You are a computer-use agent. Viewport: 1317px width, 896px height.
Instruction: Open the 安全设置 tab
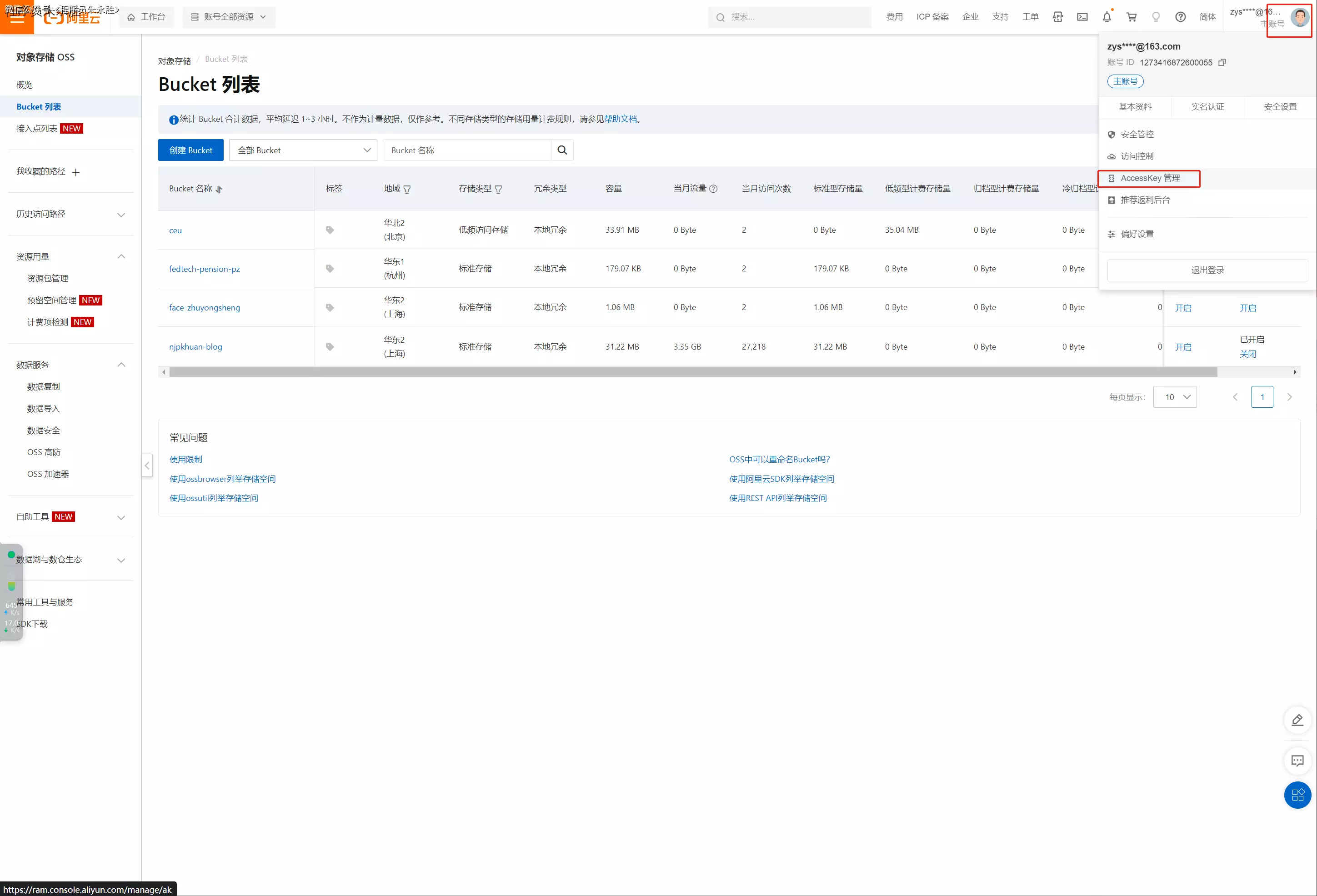1280,107
